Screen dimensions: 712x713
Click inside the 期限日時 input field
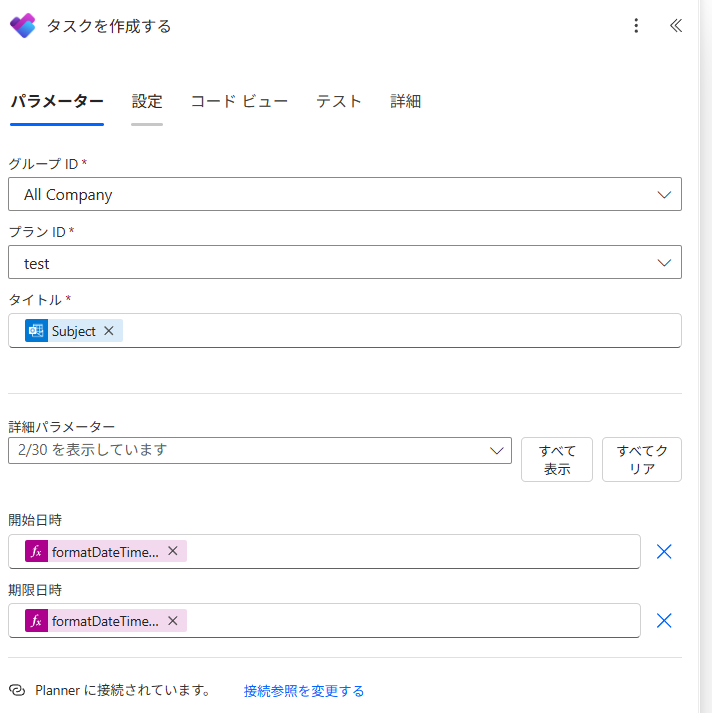click(x=324, y=621)
